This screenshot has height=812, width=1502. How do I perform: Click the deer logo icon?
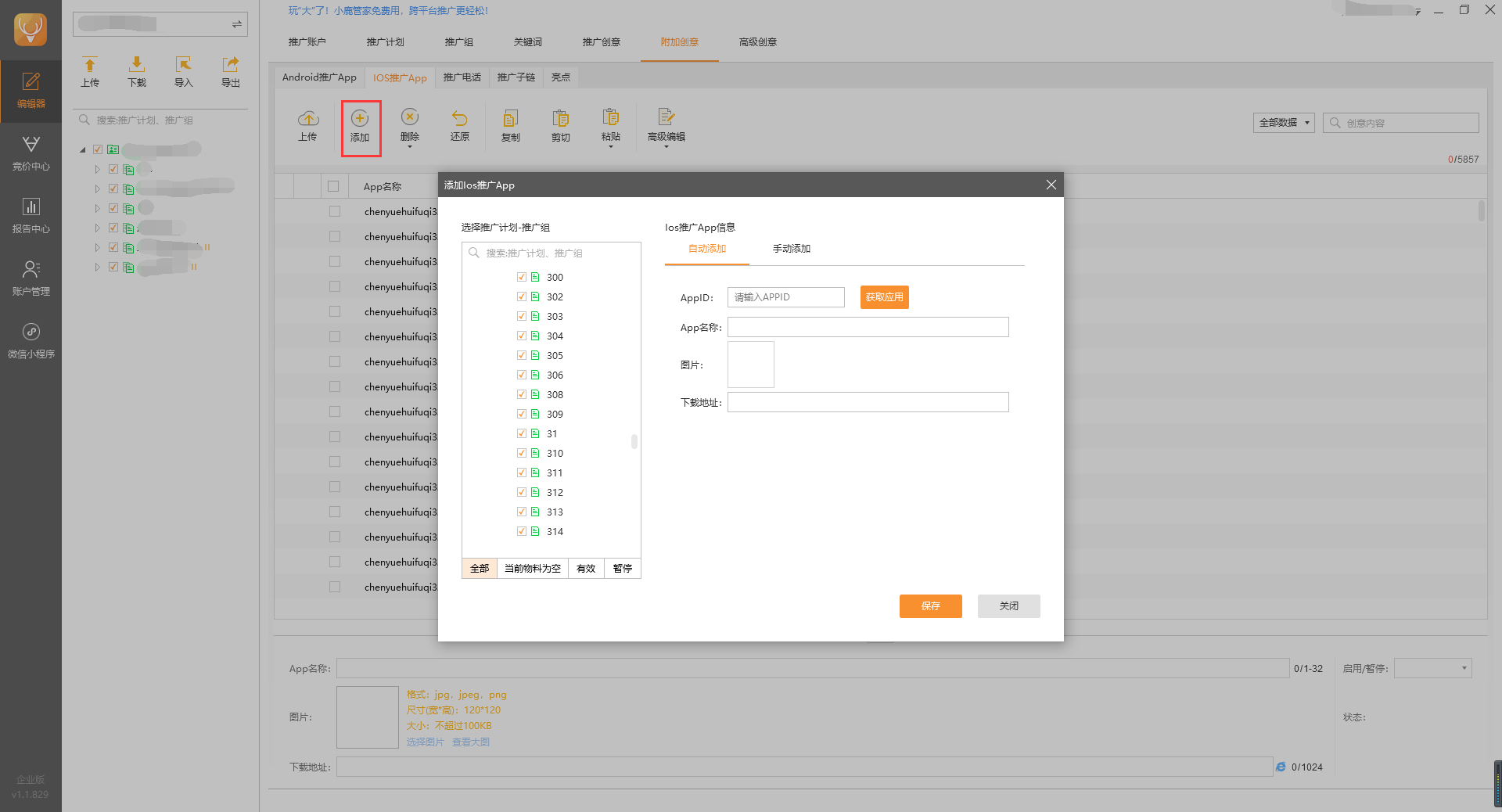click(x=31, y=30)
